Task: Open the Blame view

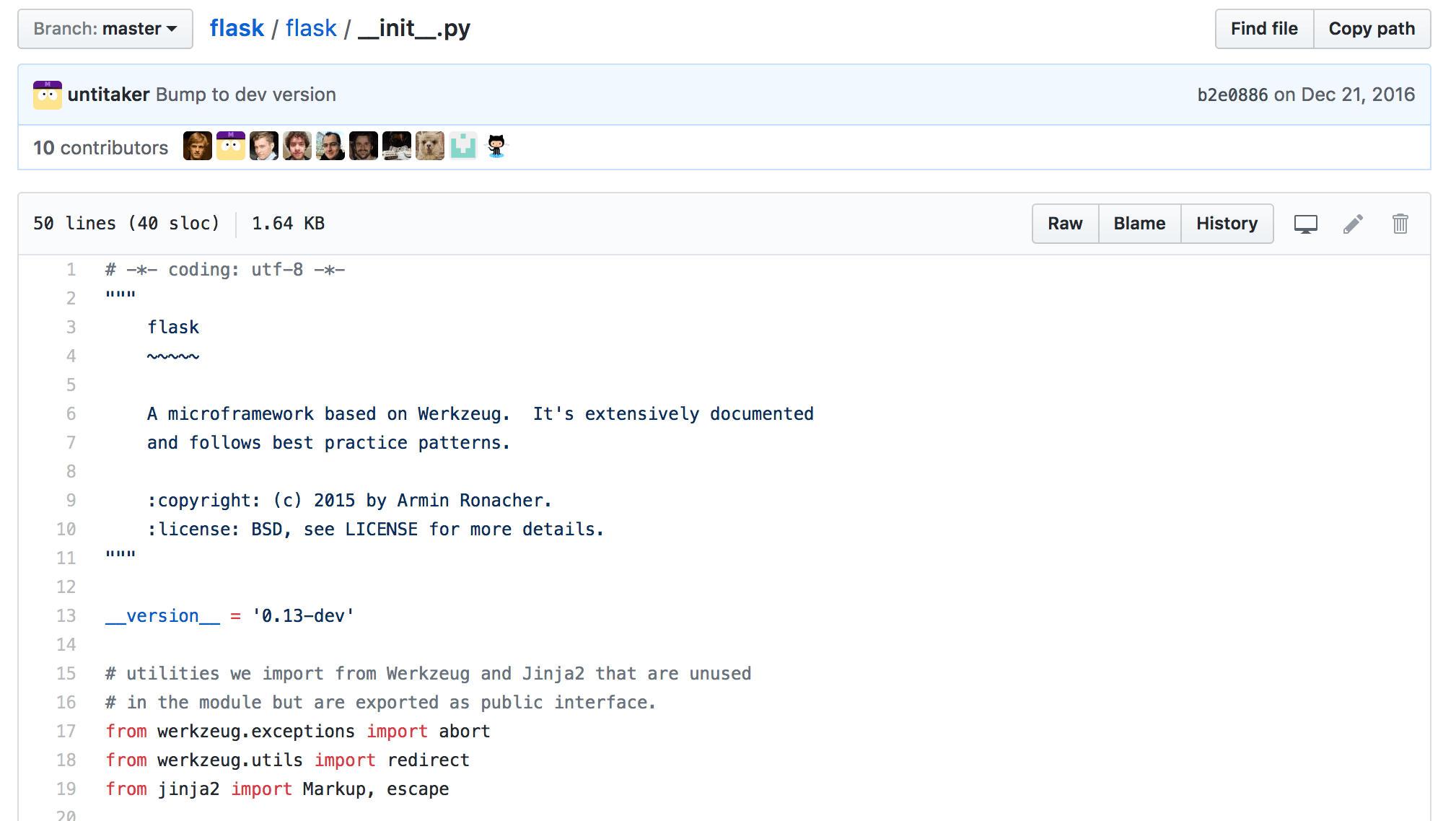Action: [1139, 224]
